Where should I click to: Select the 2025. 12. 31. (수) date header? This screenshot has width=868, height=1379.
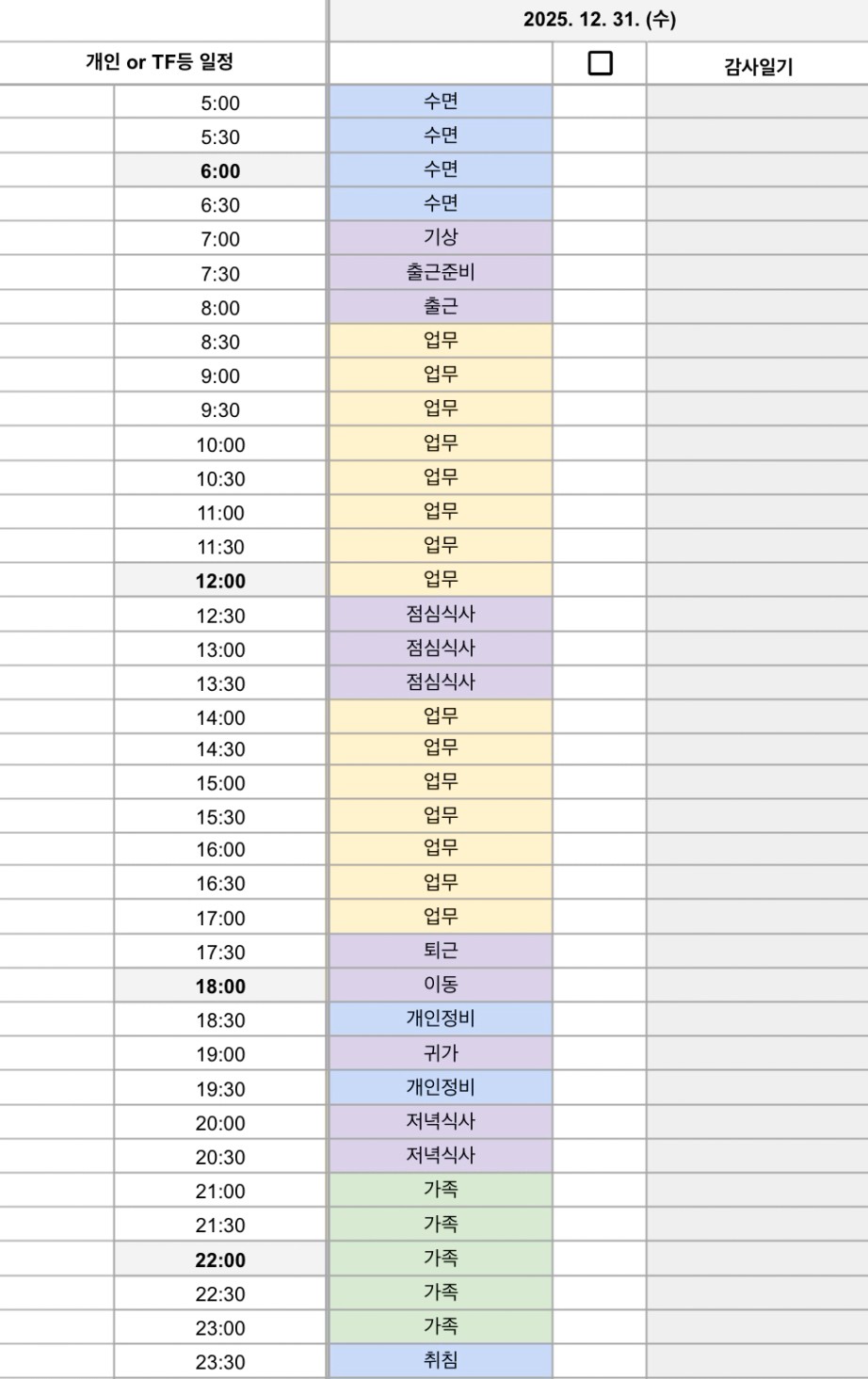[599, 20]
